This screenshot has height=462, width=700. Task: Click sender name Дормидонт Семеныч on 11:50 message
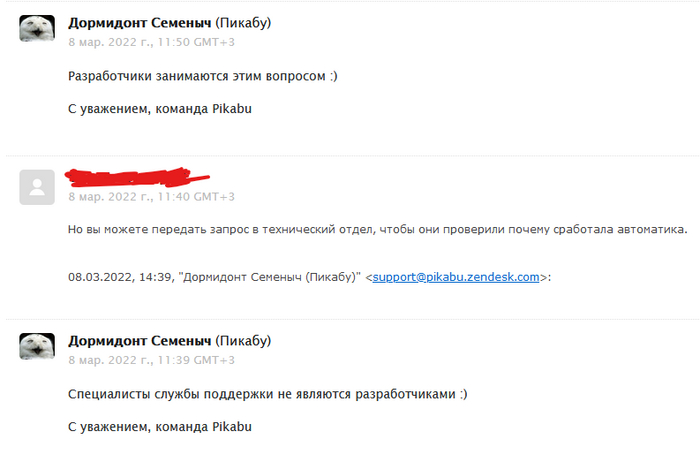click(x=137, y=22)
